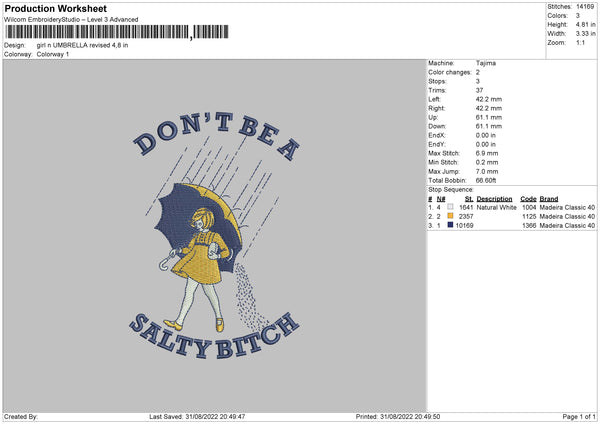Click the Zoom value 1:1
The width and height of the screenshot is (600, 424).
click(580, 42)
